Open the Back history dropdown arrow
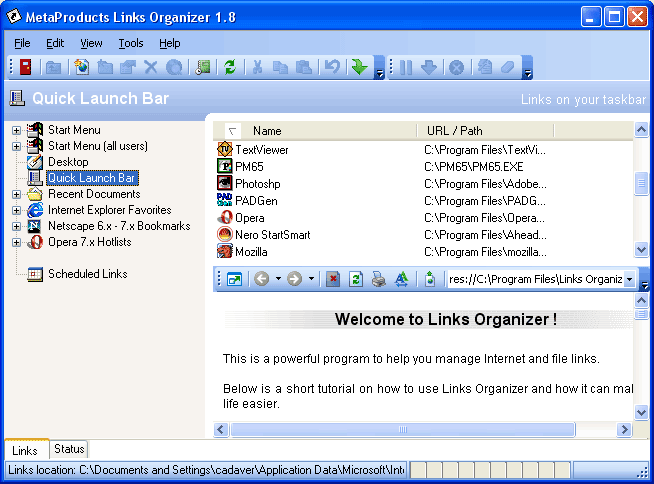 [278, 279]
